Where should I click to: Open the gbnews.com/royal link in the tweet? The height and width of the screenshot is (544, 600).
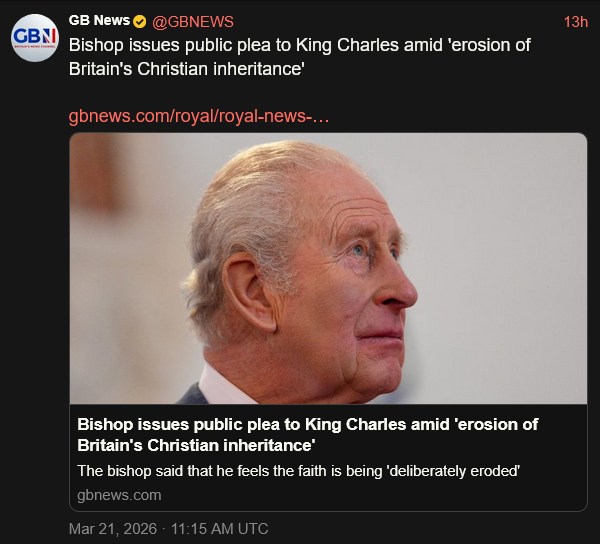[199, 116]
